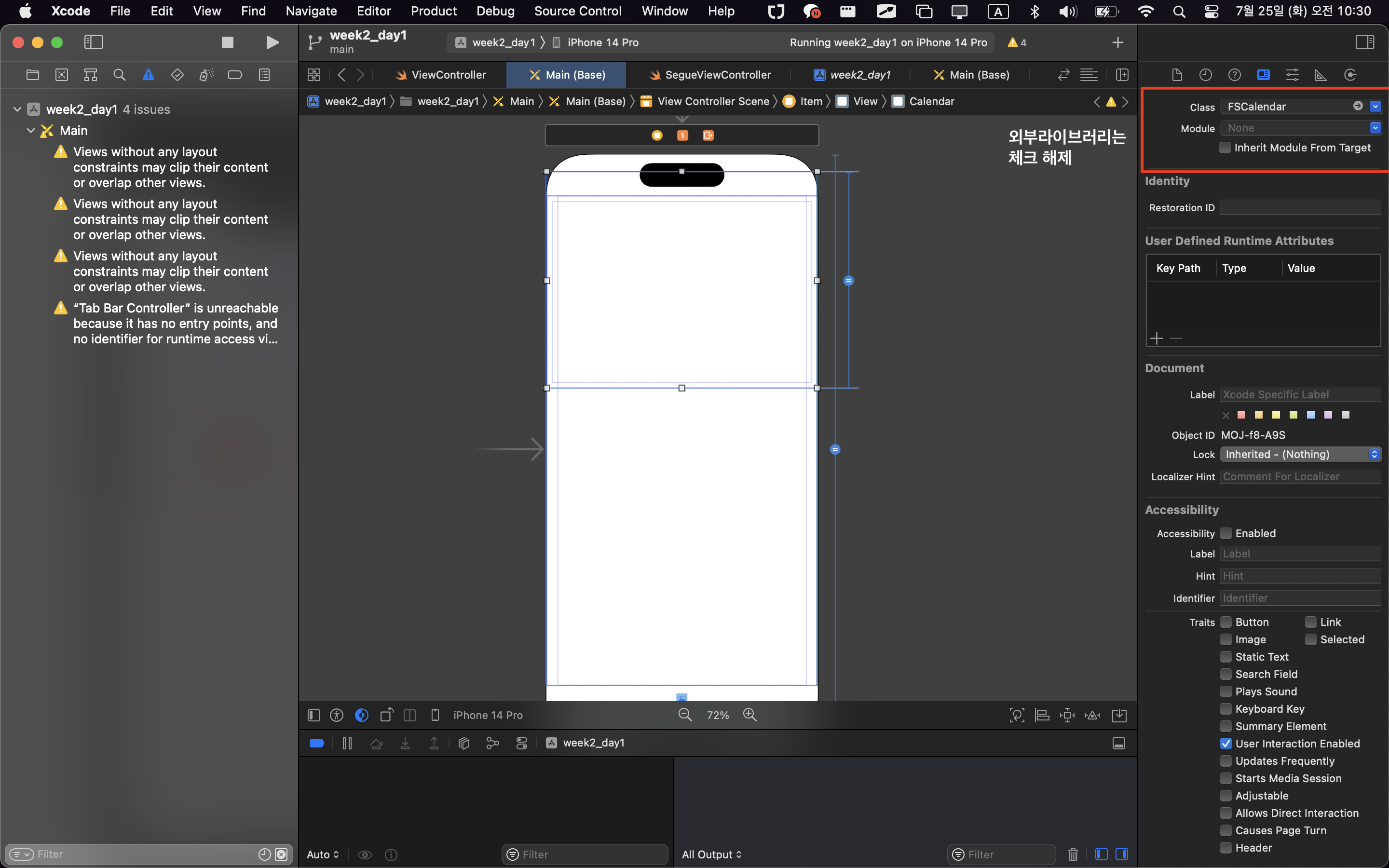Enable the Accessibility Enabled checkbox
Viewport: 1389px width, 868px height.
point(1226,533)
